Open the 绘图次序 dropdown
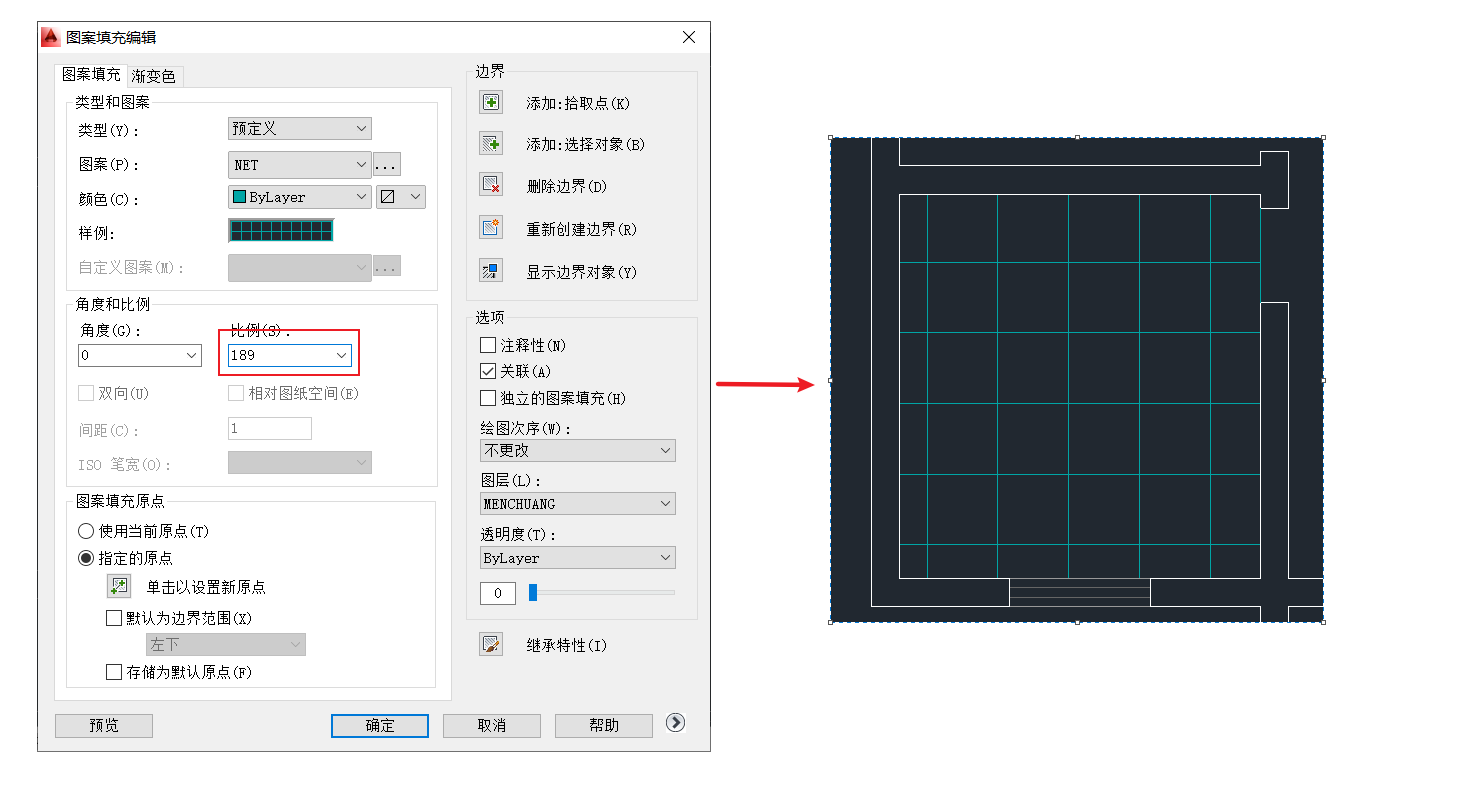 pos(577,450)
